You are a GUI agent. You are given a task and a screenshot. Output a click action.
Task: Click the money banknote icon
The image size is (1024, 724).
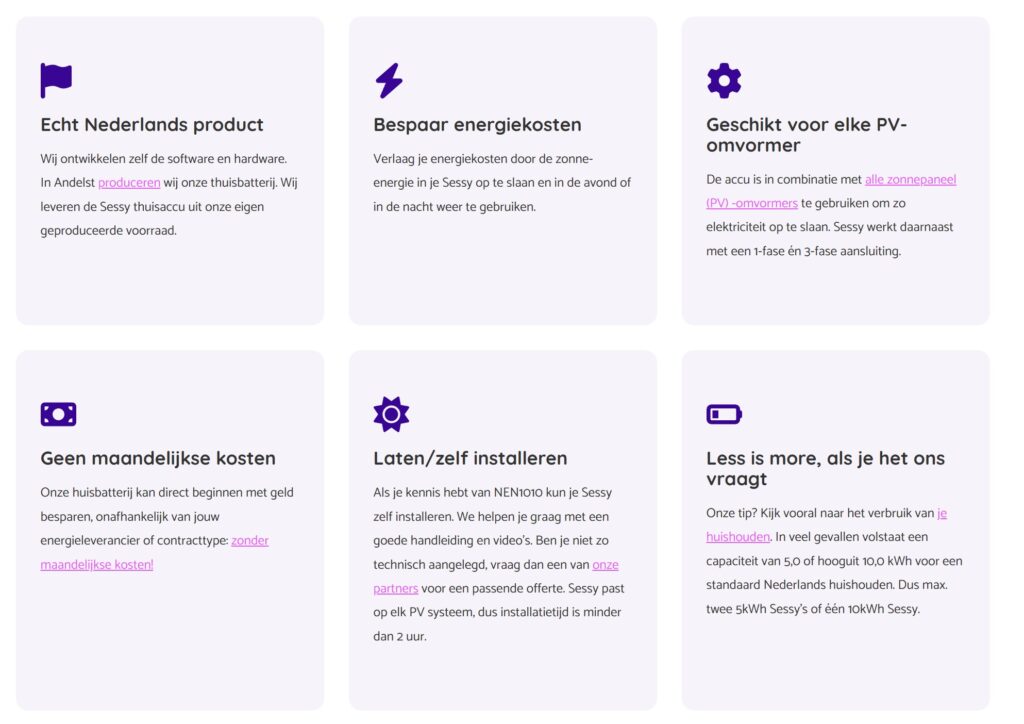pyautogui.click(x=58, y=414)
